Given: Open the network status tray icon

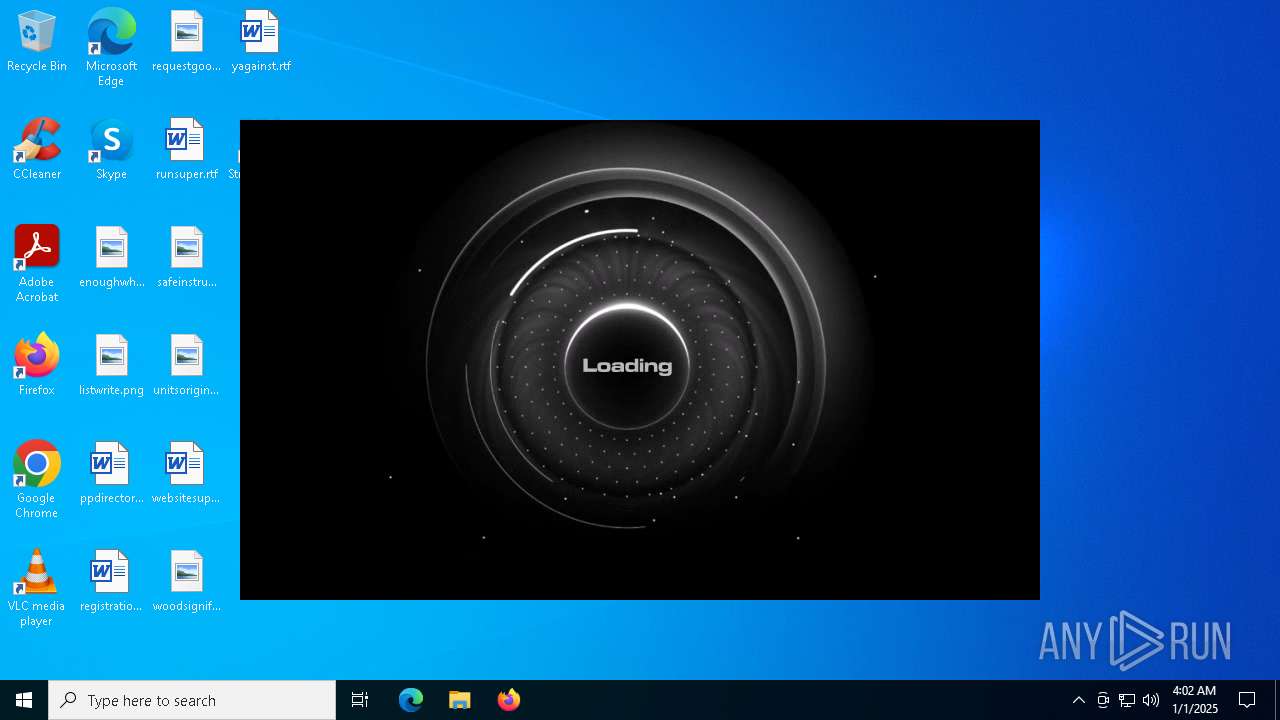Looking at the screenshot, I should click(1127, 700).
